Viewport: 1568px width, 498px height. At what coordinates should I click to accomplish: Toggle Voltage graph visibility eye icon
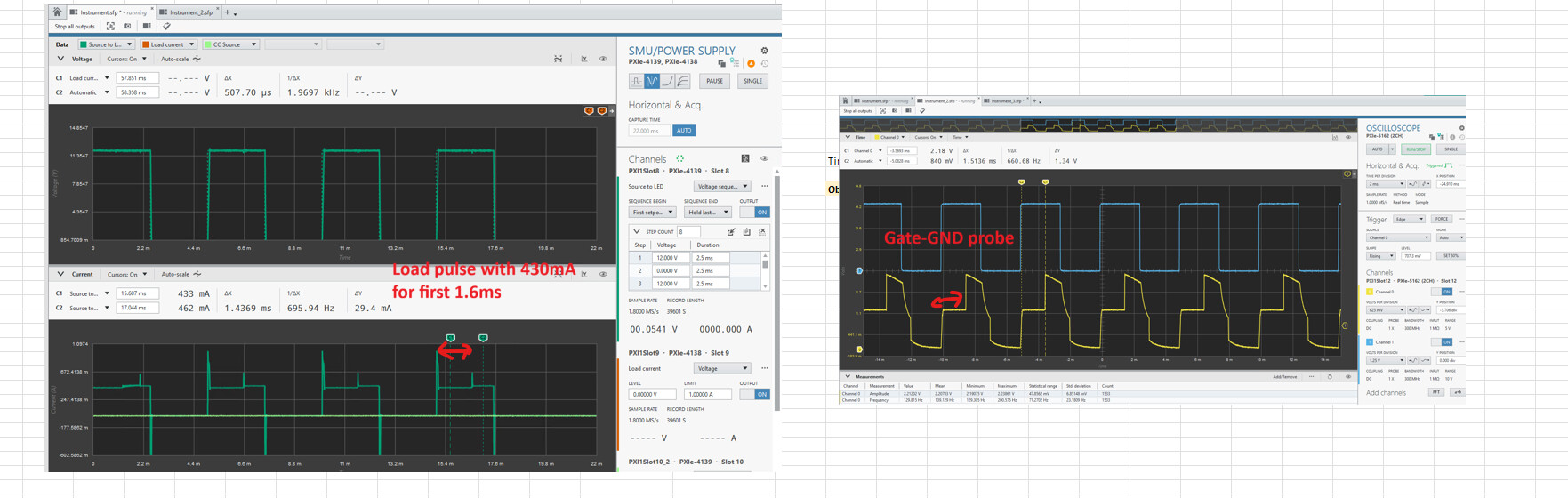coord(603,59)
